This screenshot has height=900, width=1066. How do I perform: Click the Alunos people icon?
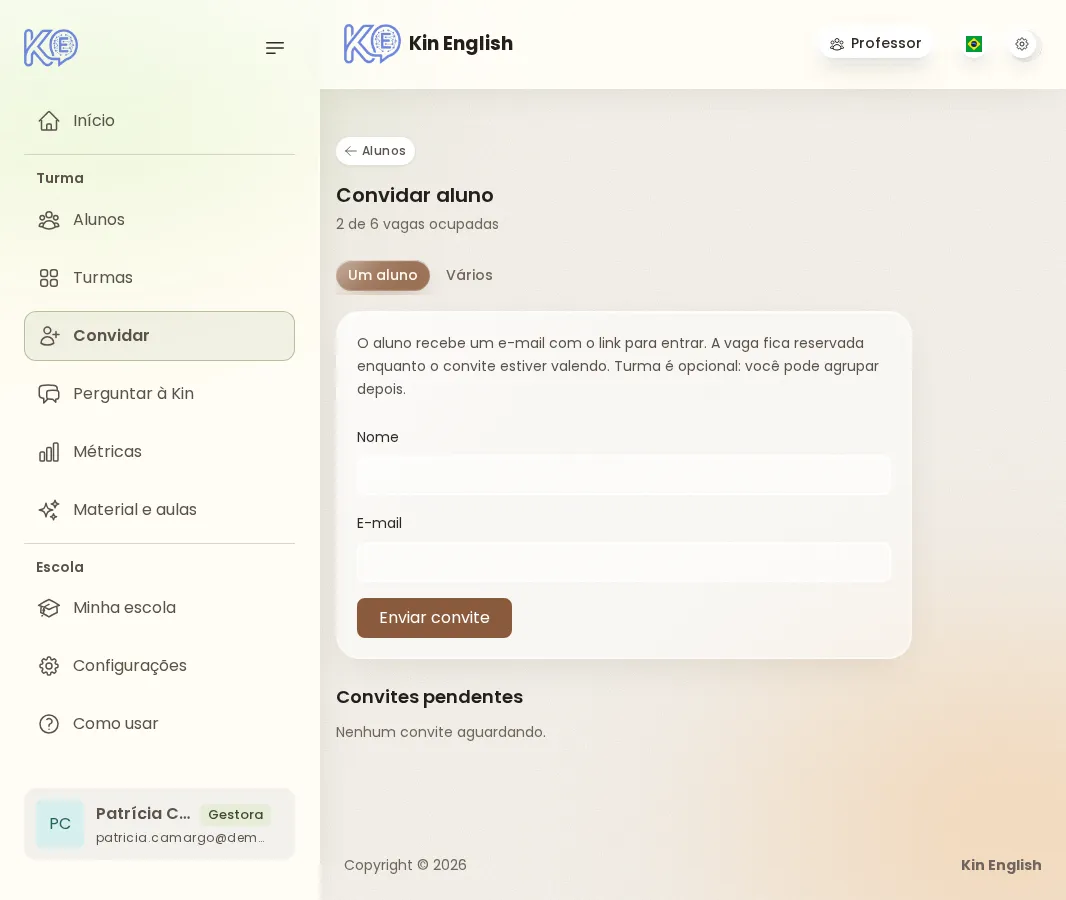49,220
